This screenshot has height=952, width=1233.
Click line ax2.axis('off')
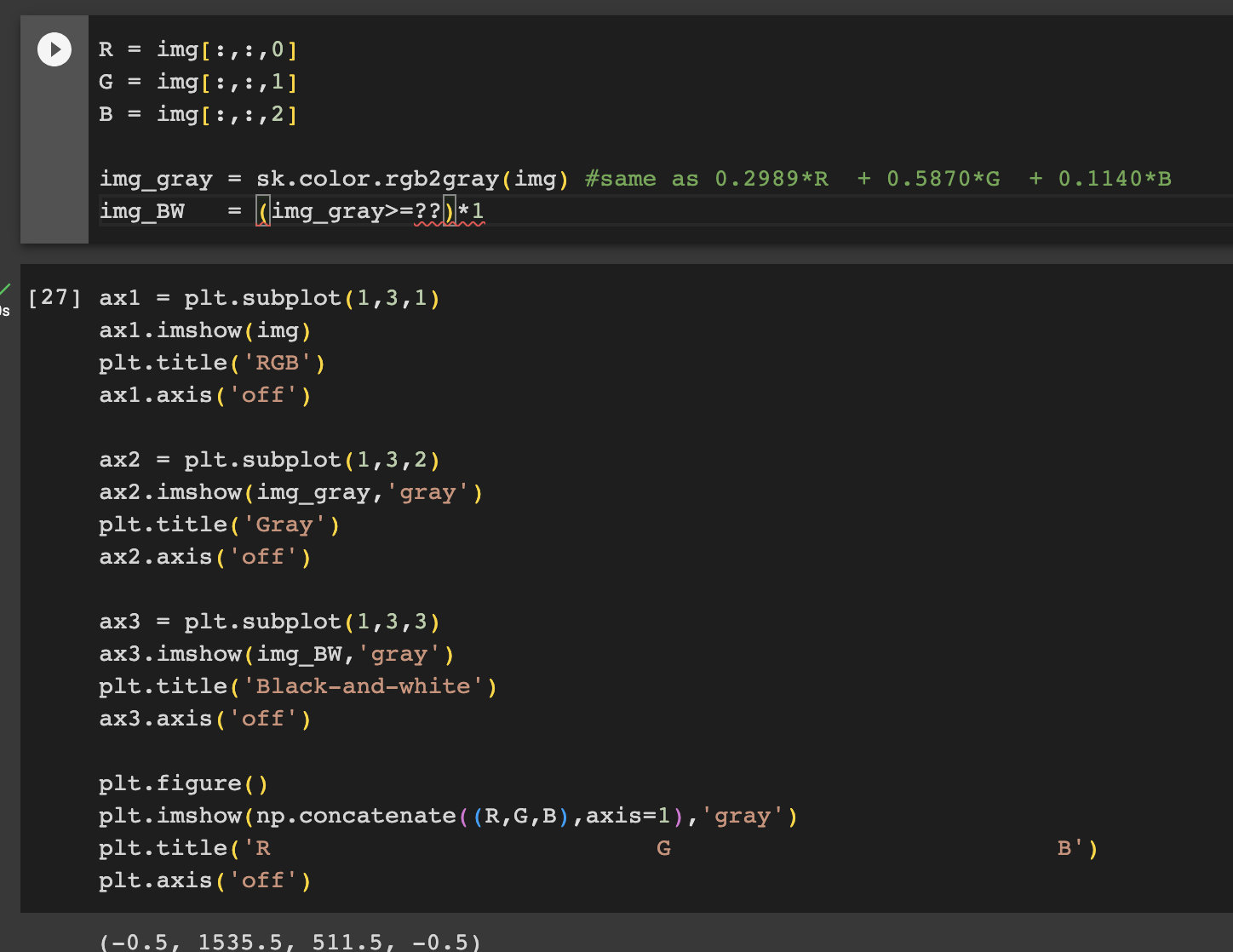click(x=205, y=557)
